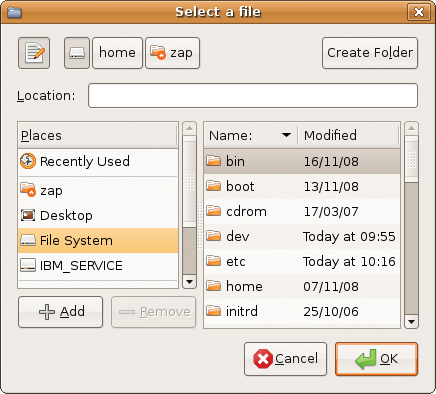Click the initrd folder icon
436x394 pixels.
[x=213, y=311]
